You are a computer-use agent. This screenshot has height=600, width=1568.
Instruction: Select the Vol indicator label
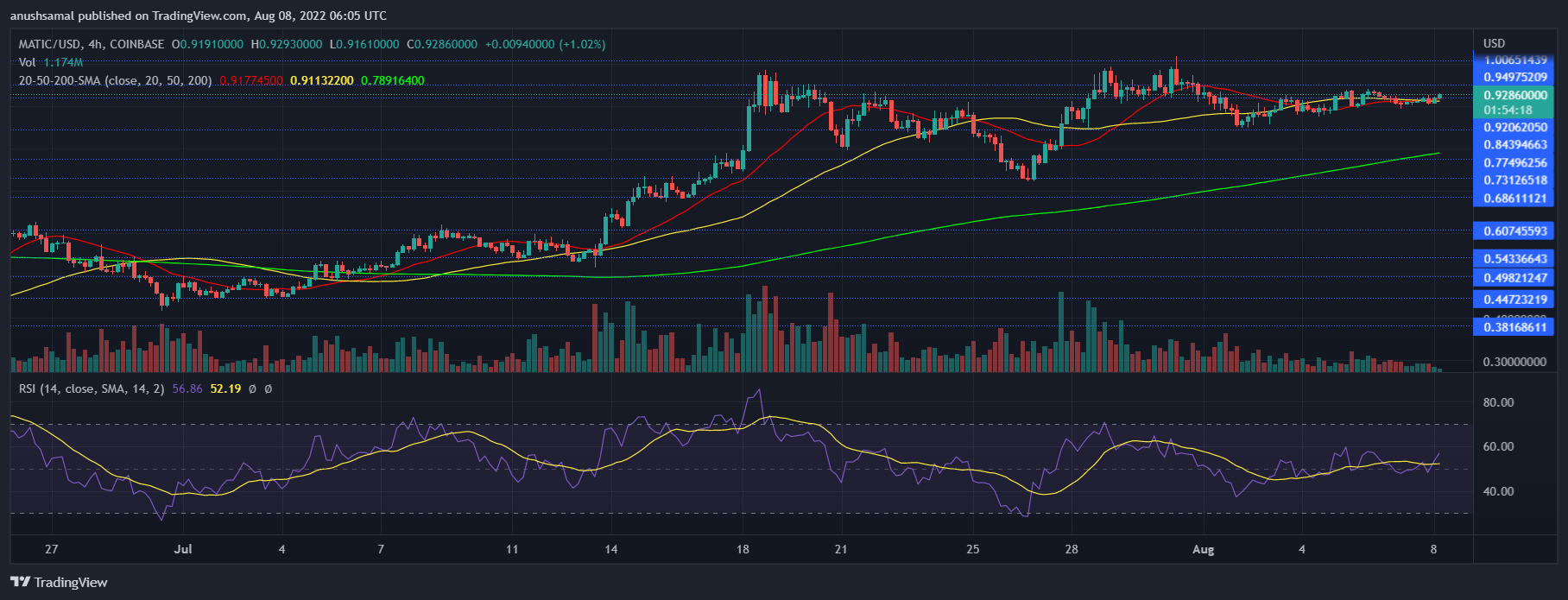tap(28, 62)
